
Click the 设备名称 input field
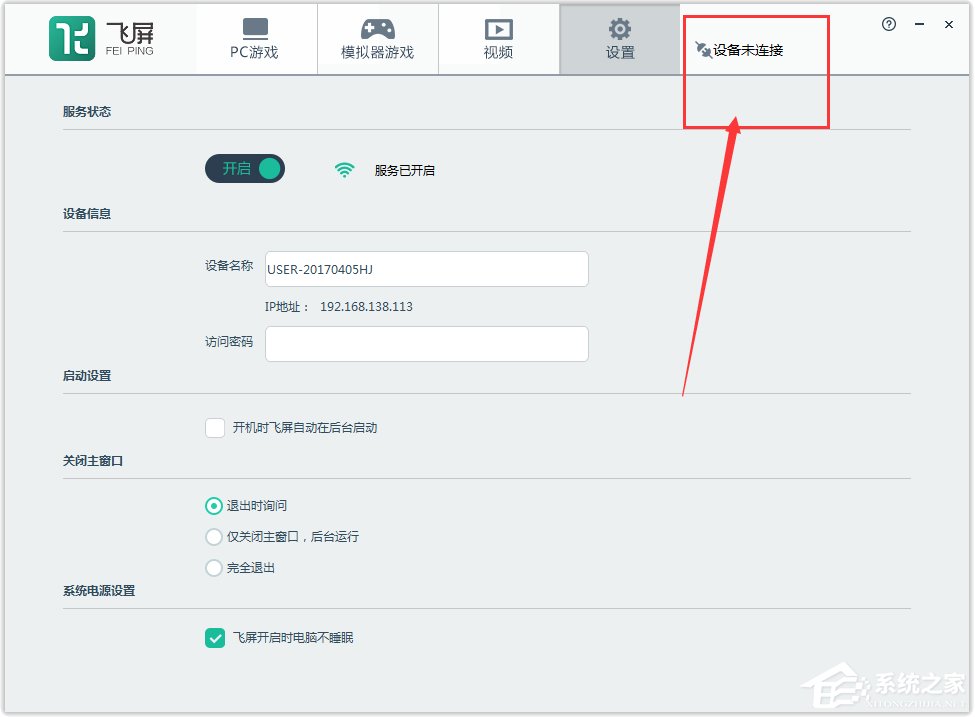[x=427, y=269]
